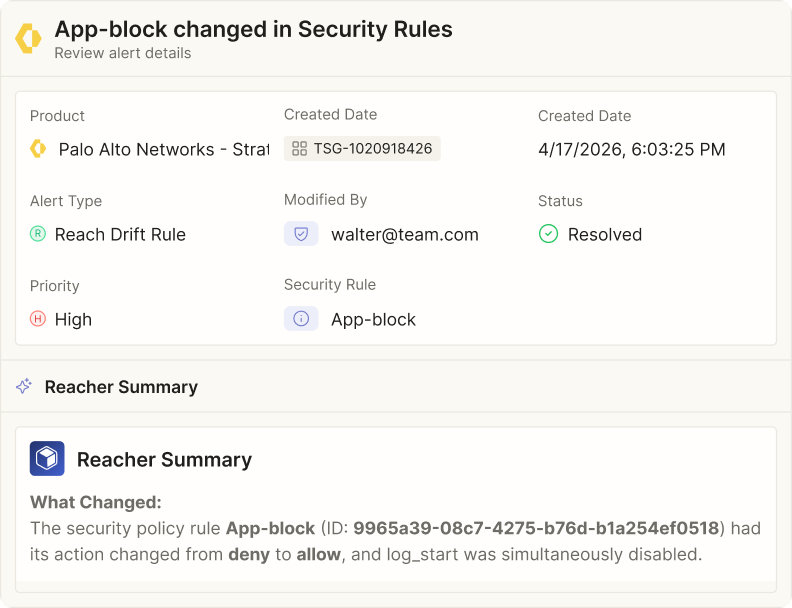Click the walter@team.com modifier link
This screenshot has width=792, height=608.
pyautogui.click(x=405, y=234)
